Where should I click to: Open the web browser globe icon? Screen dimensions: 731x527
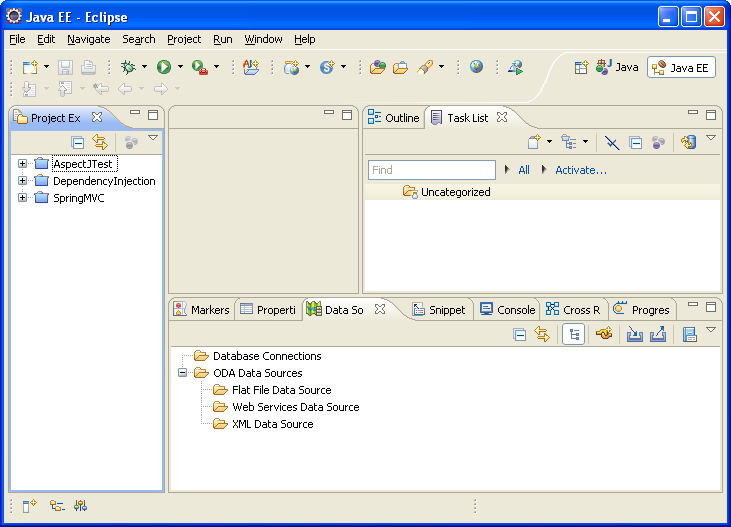coord(476,67)
